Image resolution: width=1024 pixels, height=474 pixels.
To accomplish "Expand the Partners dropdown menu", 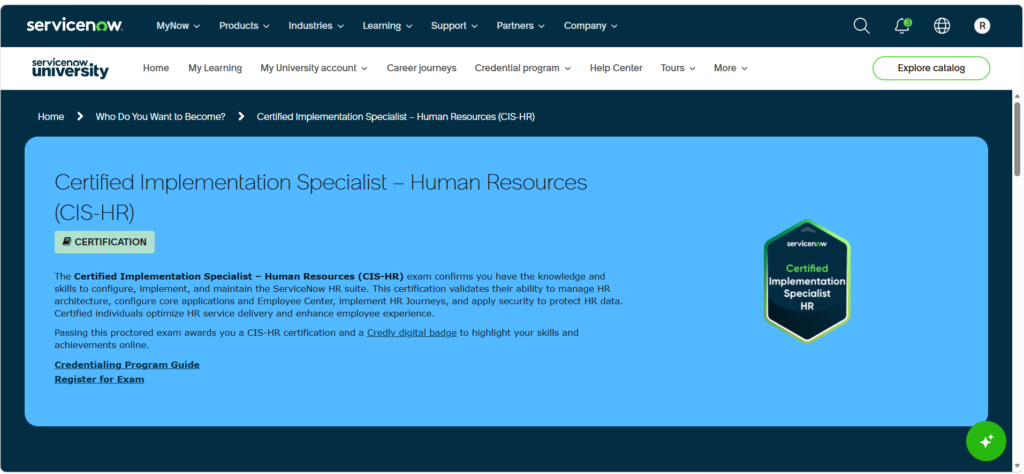I will tap(520, 26).
